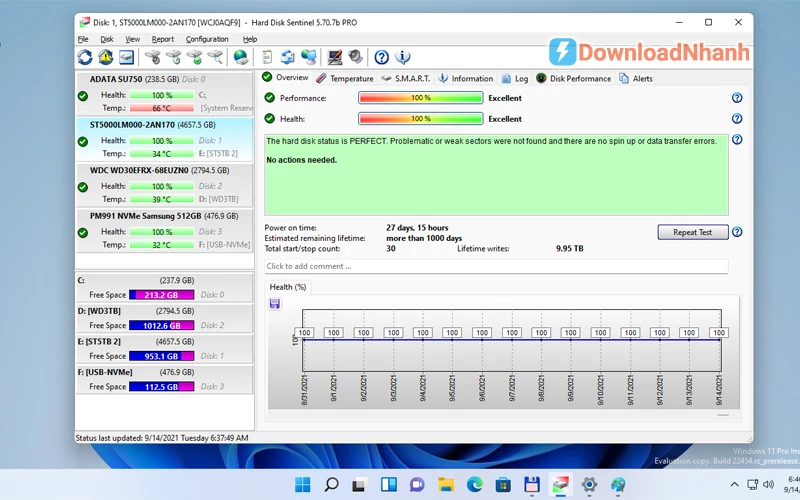Click the blue arrows send report toolbar icon

pyautogui.click(x=288, y=57)
